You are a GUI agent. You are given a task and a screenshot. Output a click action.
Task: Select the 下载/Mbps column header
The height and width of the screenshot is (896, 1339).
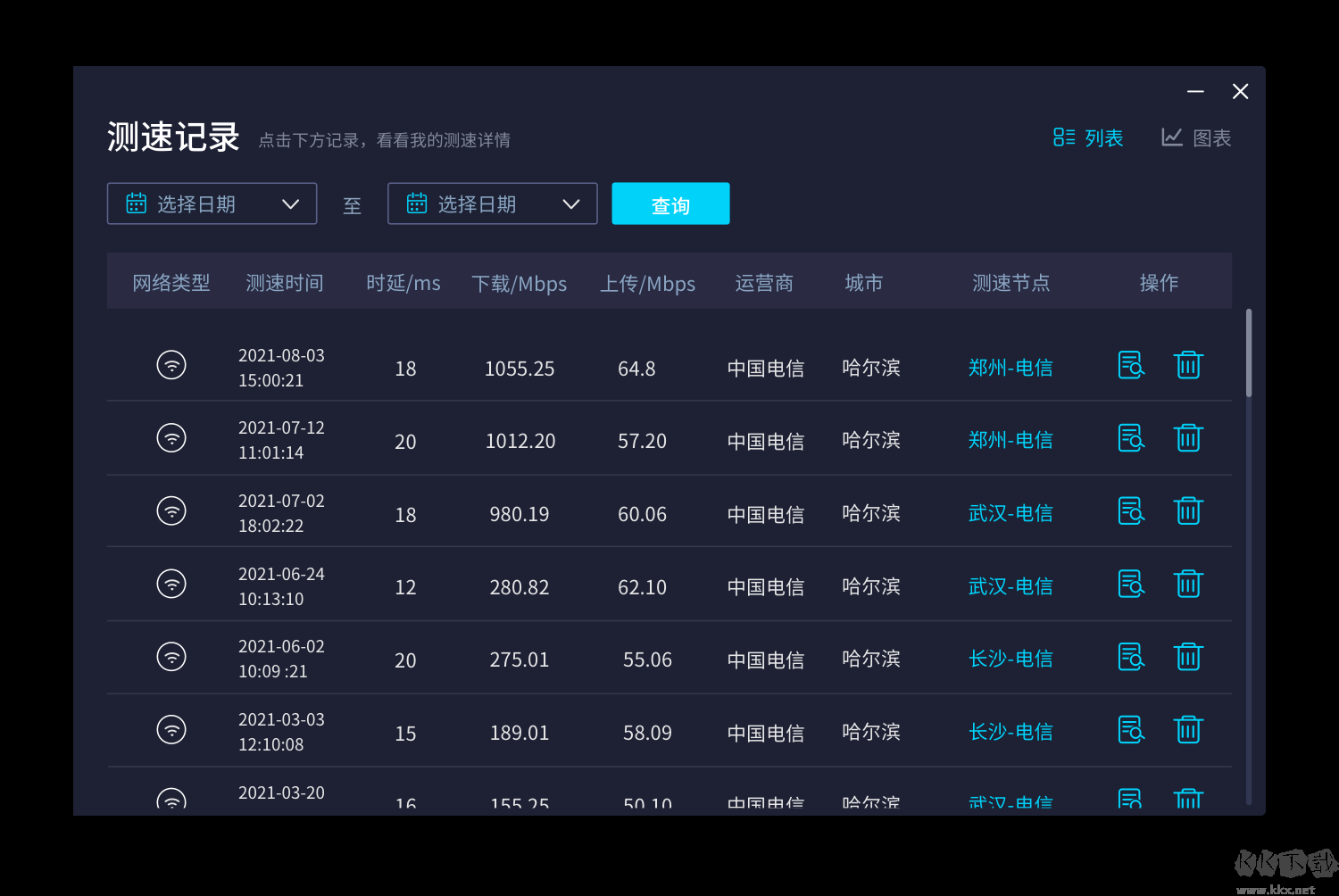[x=520, y=283]
